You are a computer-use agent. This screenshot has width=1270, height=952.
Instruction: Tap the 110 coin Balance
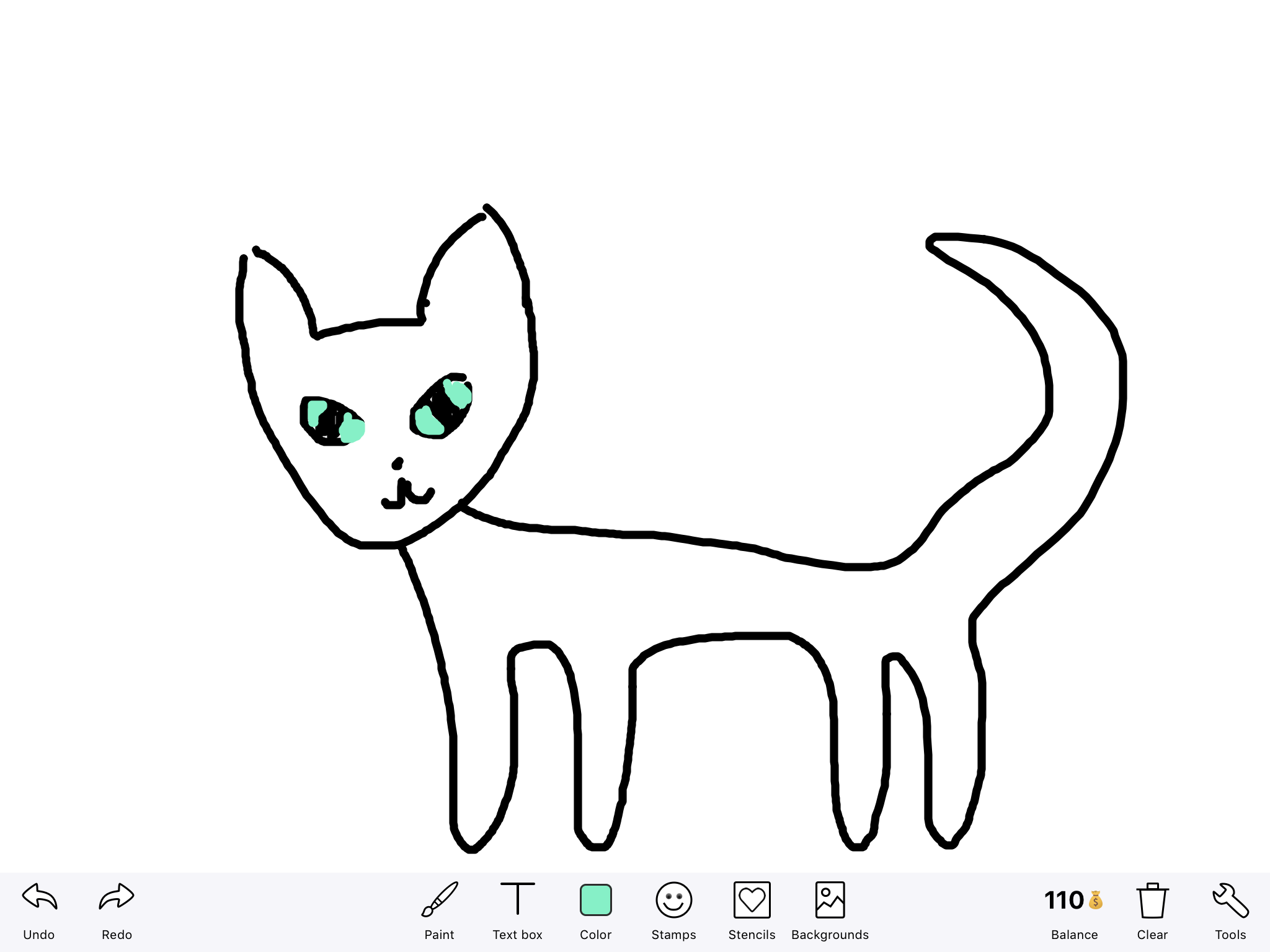coord(1064,901)
